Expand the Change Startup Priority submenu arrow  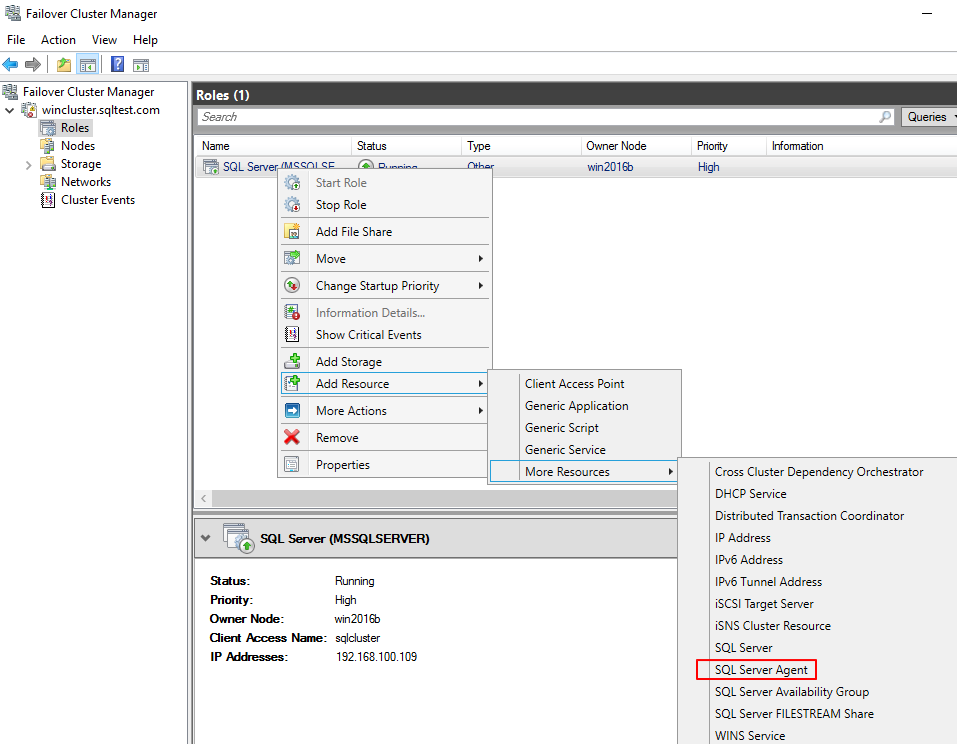click(481, 286)
